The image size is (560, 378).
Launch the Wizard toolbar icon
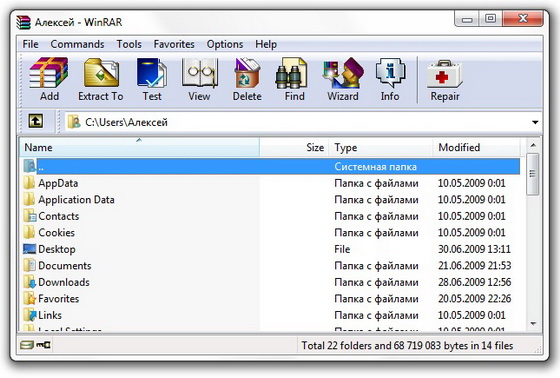click(x=343, y=73)
